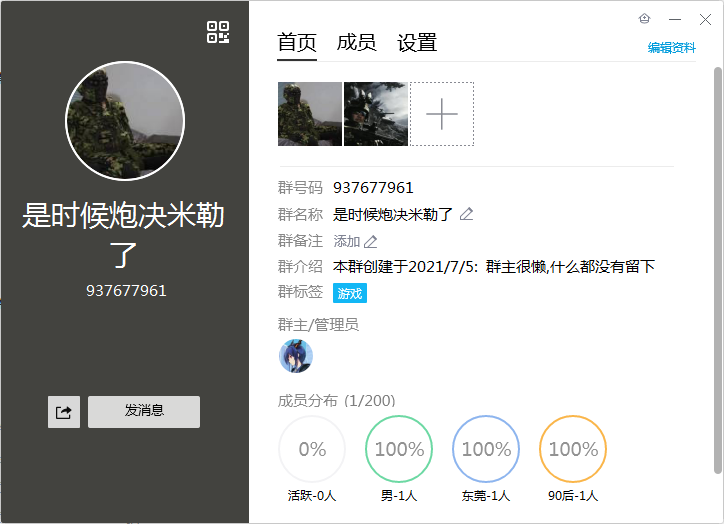Click the blue 100% 东莞 circle
The width and height of the screenshot is (724, 524).
[x=486, y=449]
